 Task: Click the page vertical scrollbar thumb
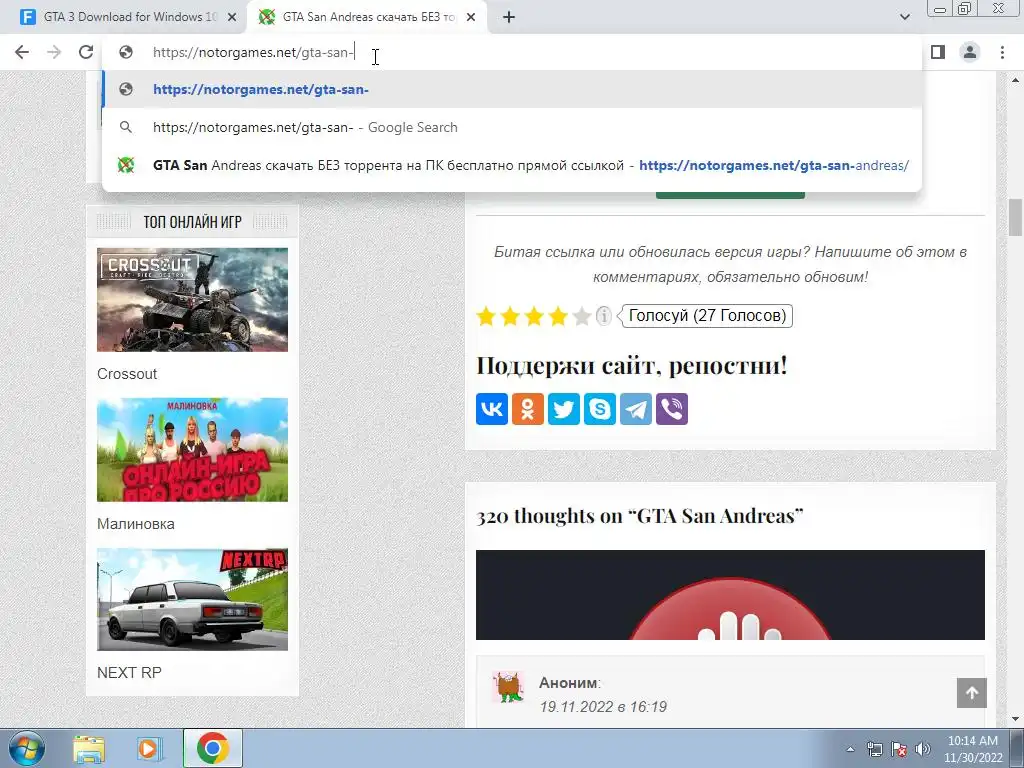tap(1015, 217)
